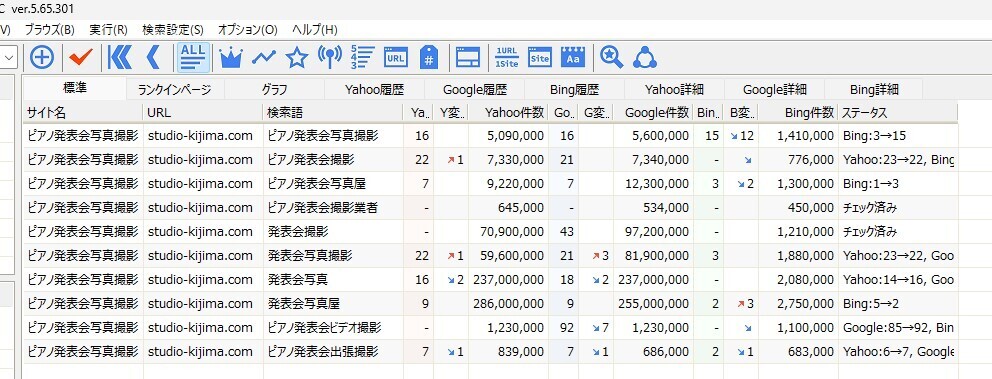This screenshot has width=992, height=379.
Task: Click the panel layout window icon
Action: [468, 58]
